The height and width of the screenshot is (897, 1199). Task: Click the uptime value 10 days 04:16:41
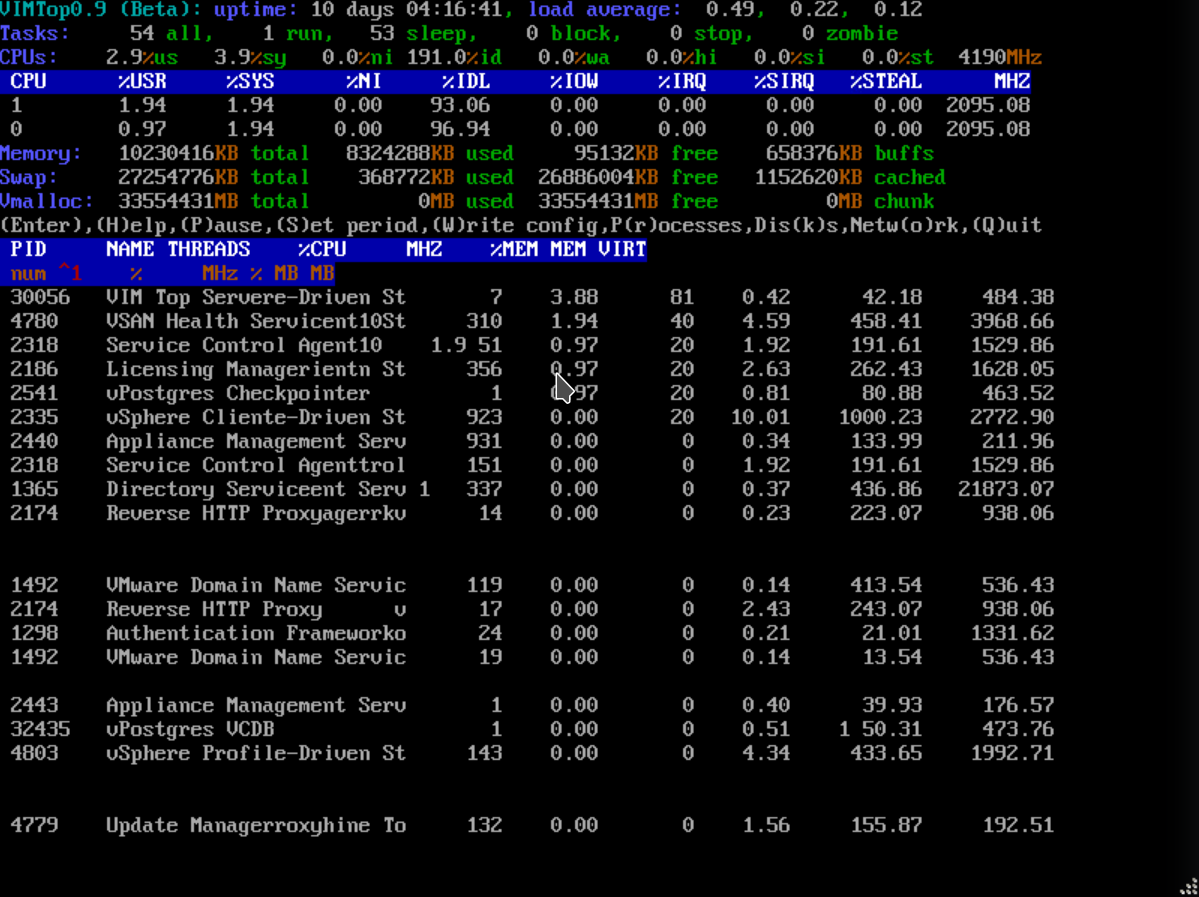click(x=407, y=10)
